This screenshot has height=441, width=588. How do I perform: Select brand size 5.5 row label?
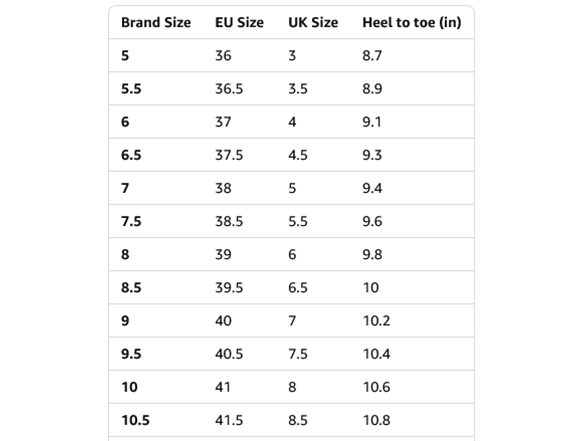(131, 89)
